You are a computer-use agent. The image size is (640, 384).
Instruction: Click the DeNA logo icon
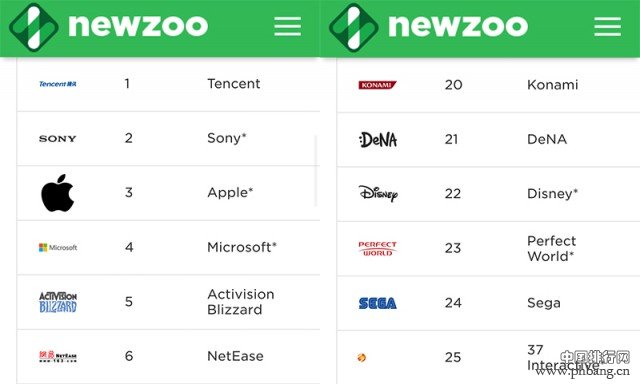pos(378,140)
